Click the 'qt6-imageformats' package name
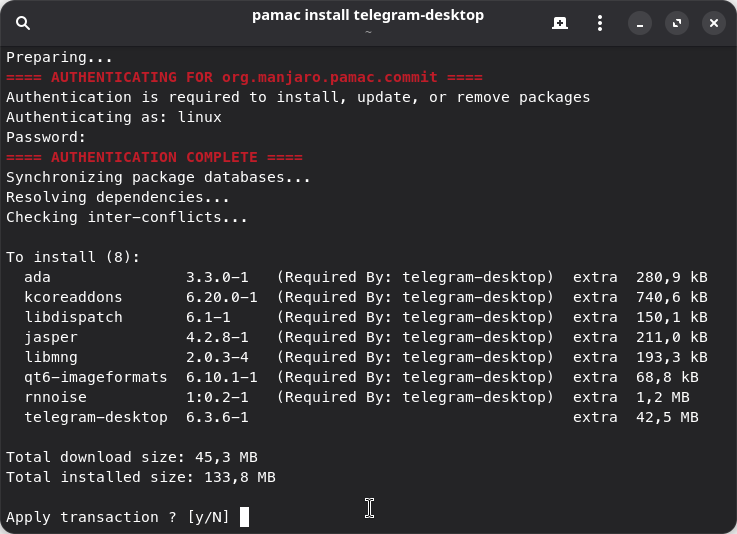The image size is (737, 534). pyautogui.click(x=96, y=377)
